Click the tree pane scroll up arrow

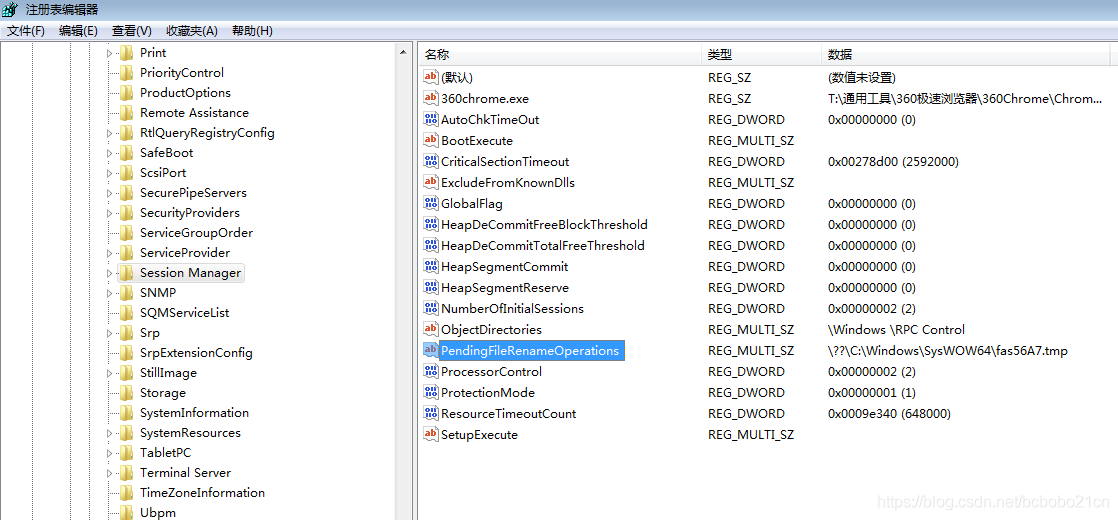pyautogui.click(x=404, y=53)
